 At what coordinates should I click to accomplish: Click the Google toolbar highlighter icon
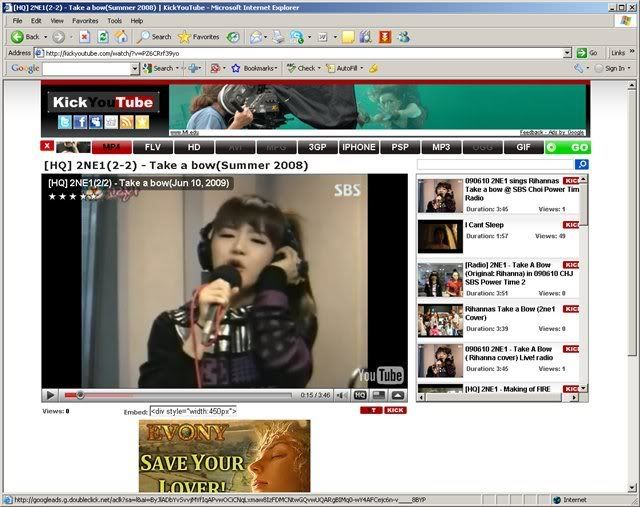coord(373,69)
